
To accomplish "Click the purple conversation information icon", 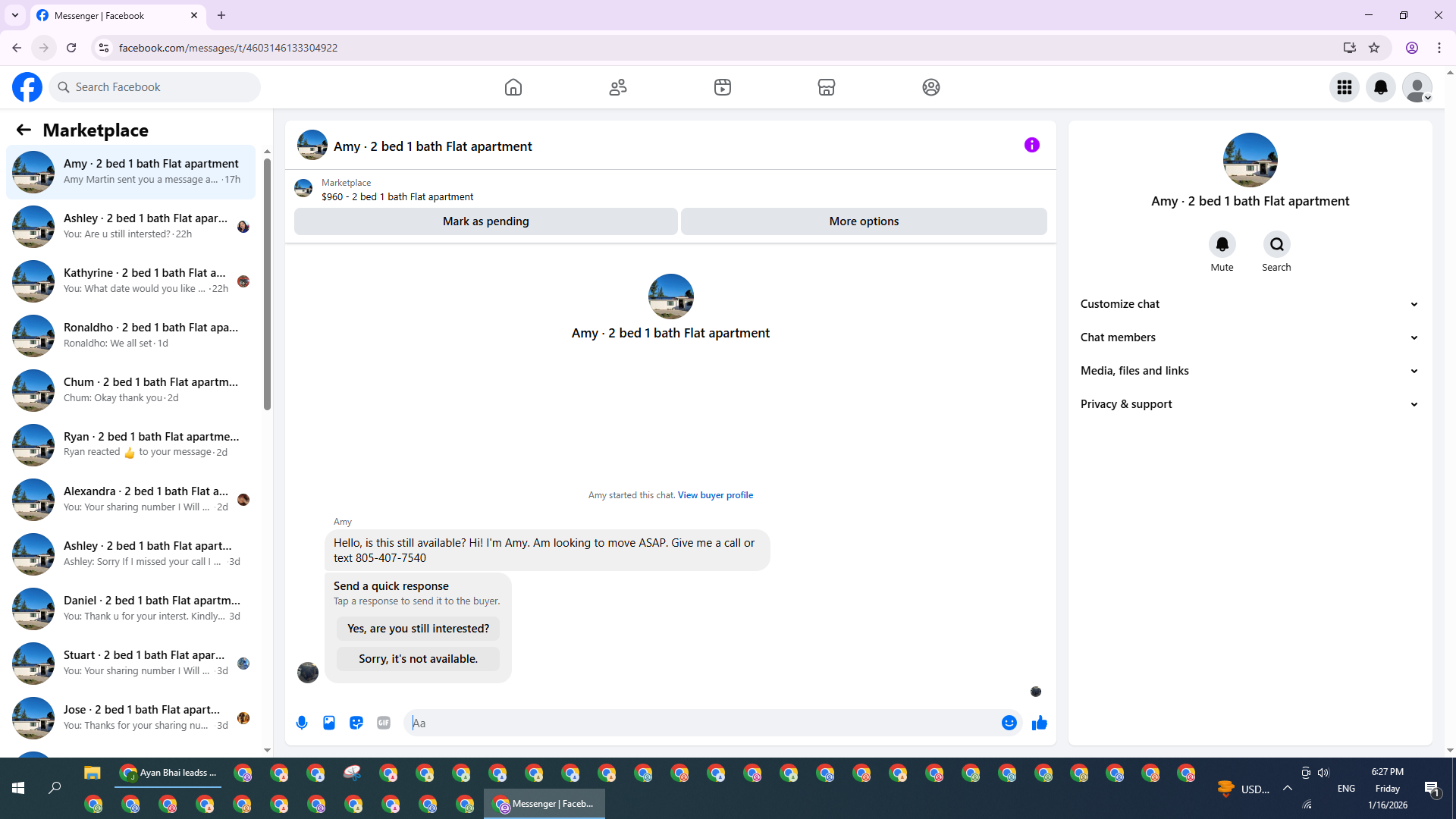I will click(x=1032, y=145).
